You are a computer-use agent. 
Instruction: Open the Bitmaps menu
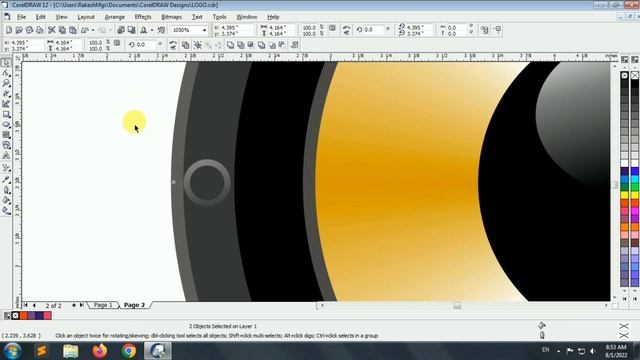click(171, 17)
